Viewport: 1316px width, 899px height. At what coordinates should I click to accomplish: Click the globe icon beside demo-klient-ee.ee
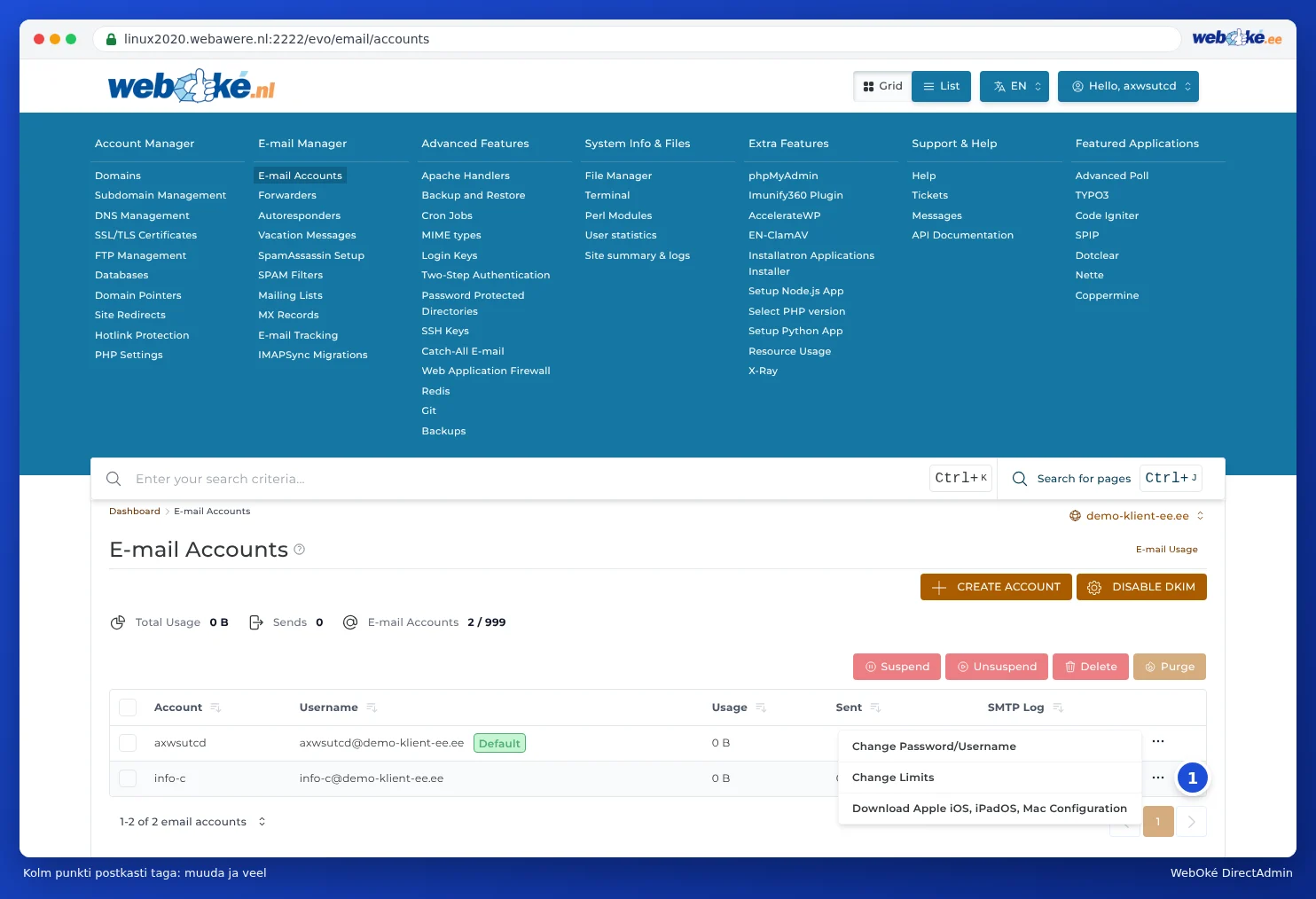1076,516
